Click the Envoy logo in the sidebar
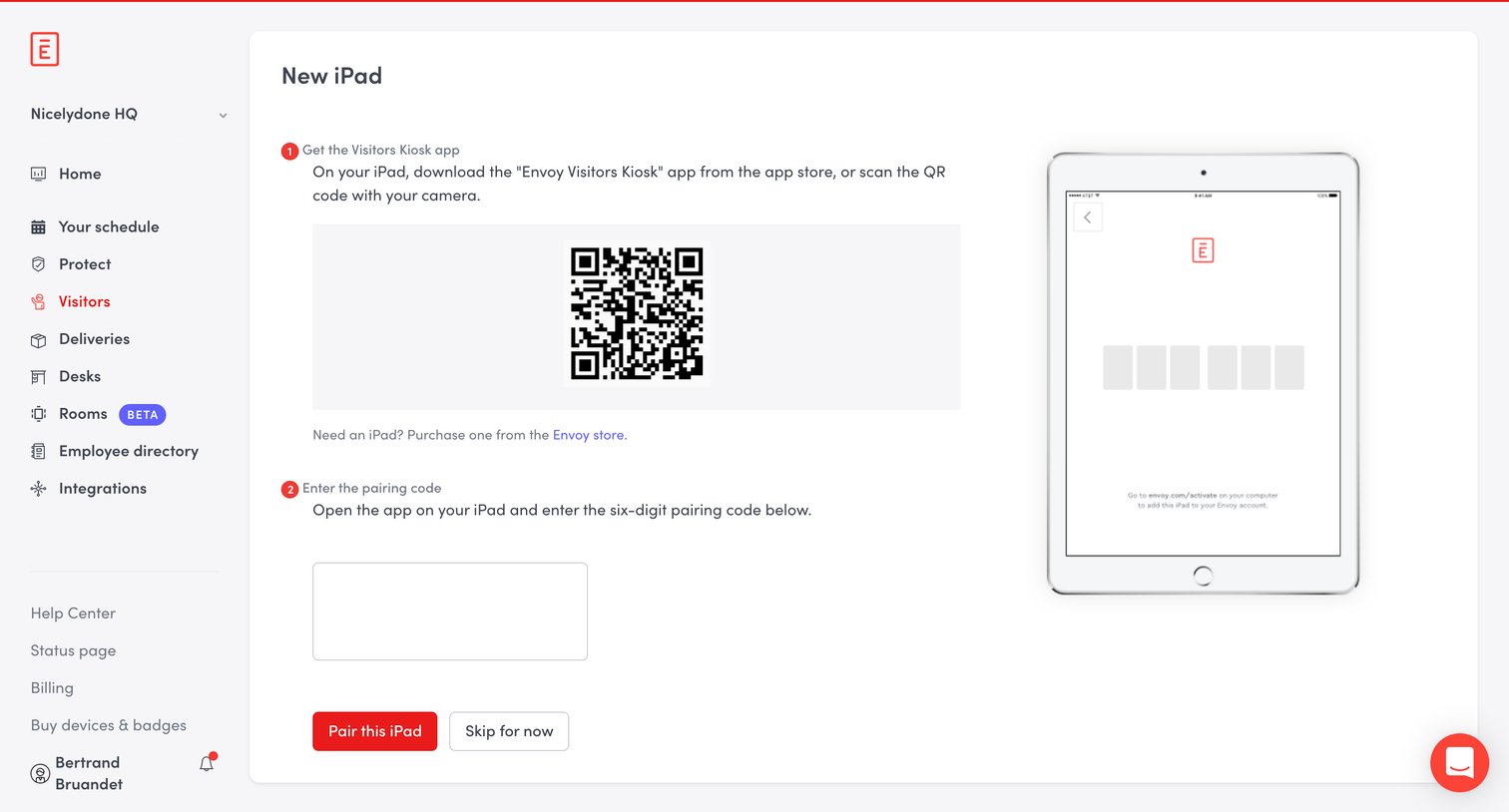 click(x=45, y=49)
